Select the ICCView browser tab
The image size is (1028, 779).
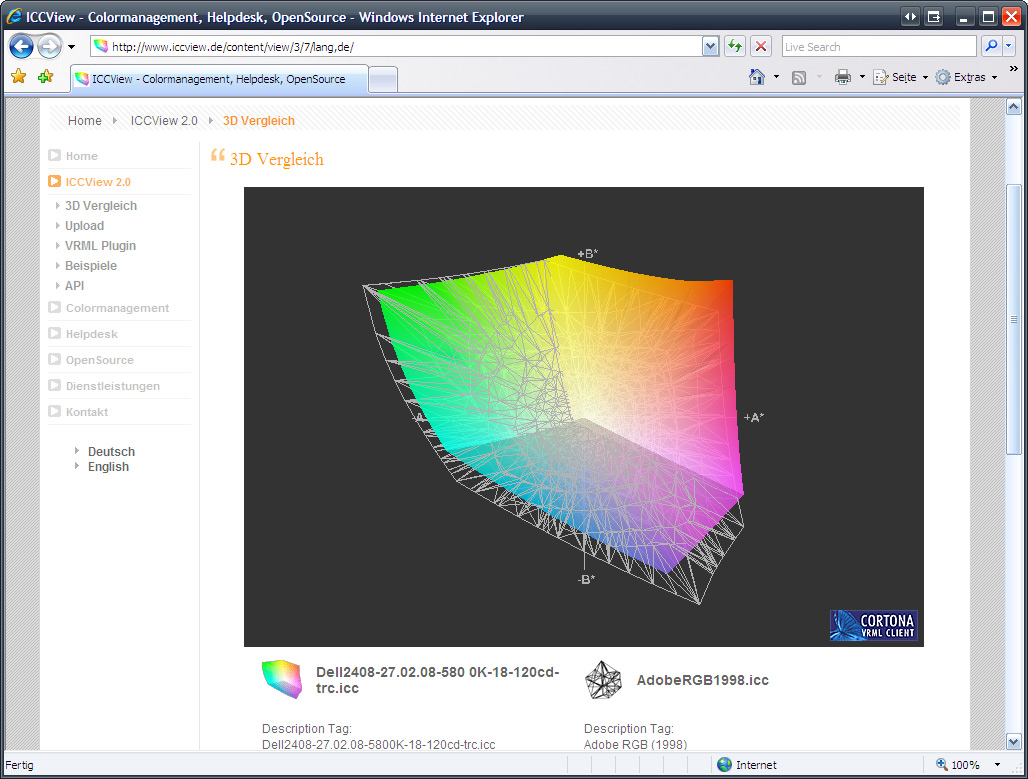218,79
